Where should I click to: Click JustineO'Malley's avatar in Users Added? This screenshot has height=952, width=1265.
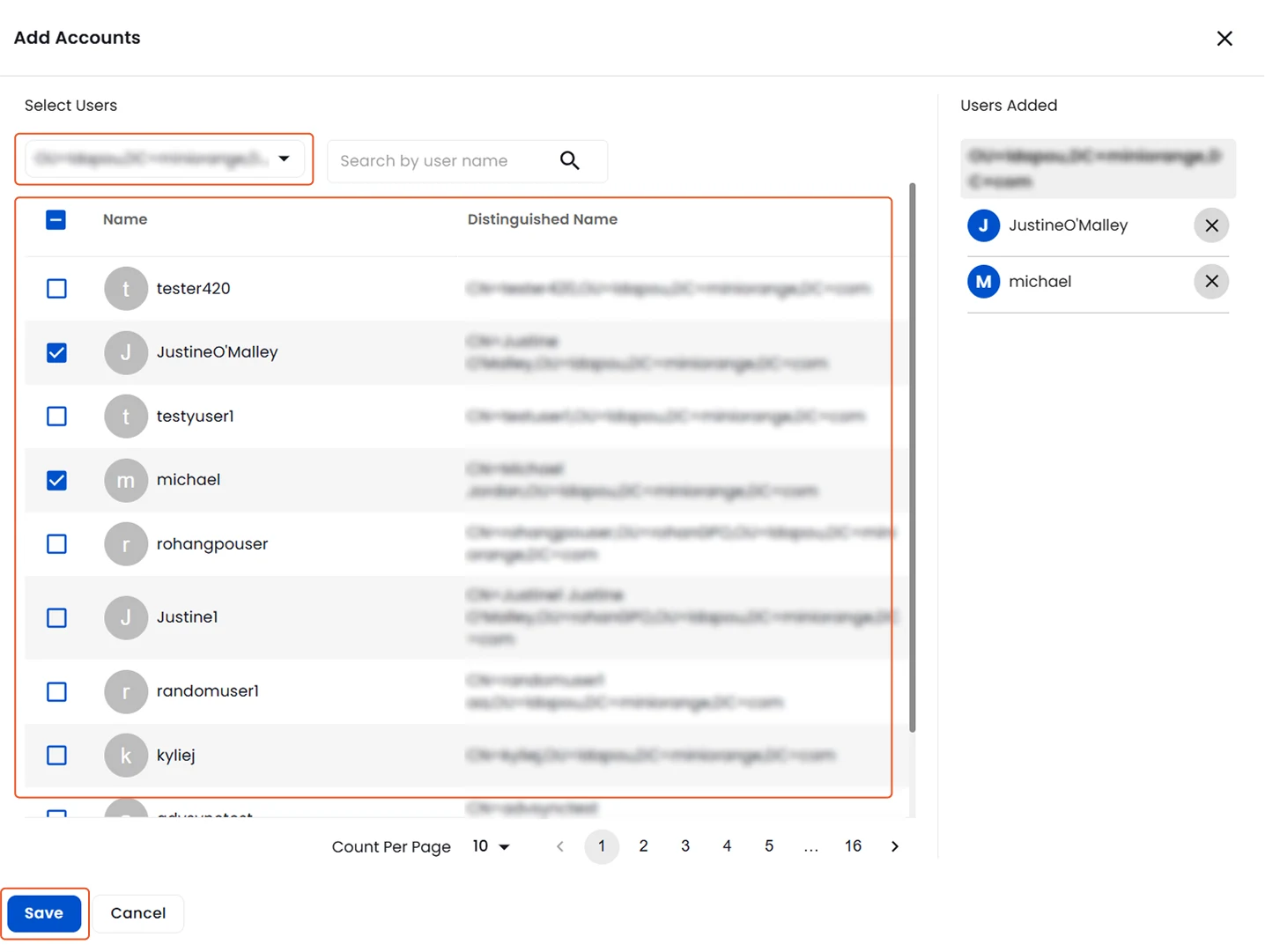pos(983,225)
